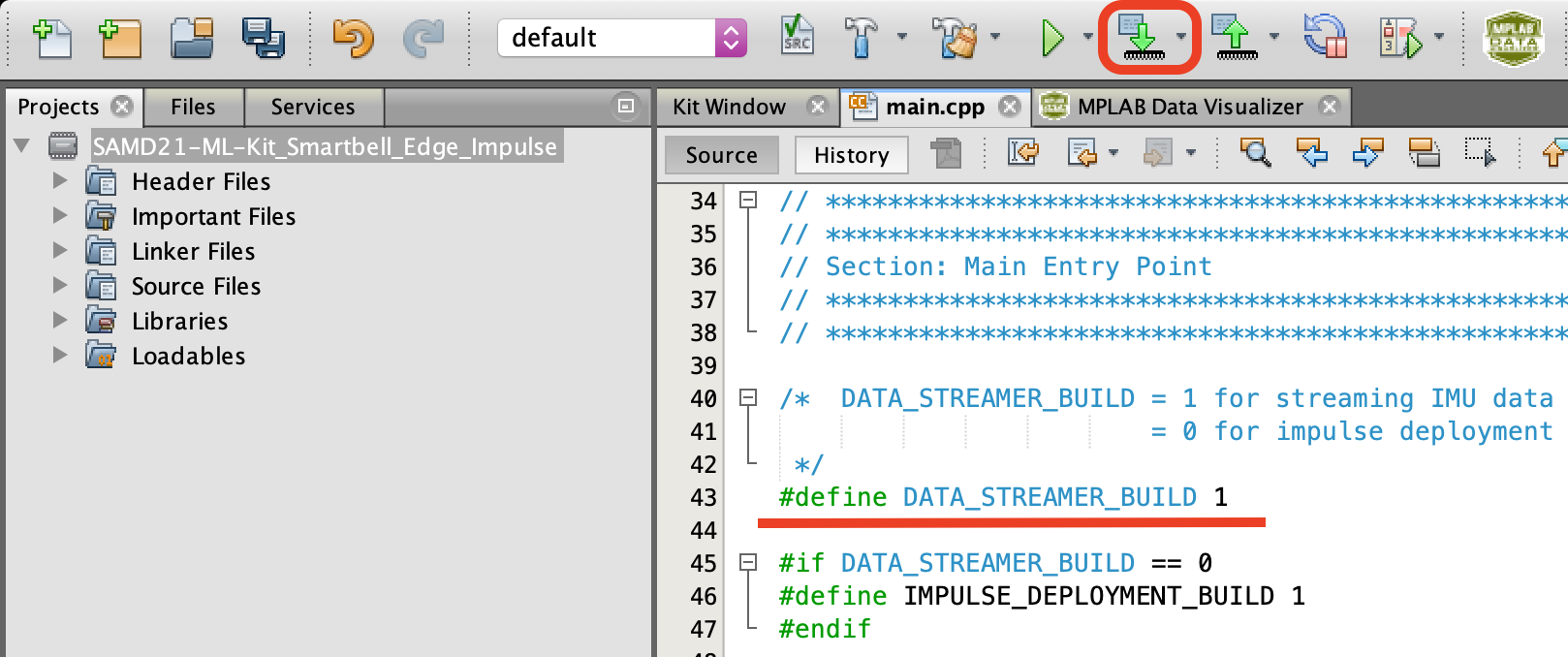This screenshot has width=1568, height=657.
Task: Select the Loadables tree item
Action: (x=188, y=356)
